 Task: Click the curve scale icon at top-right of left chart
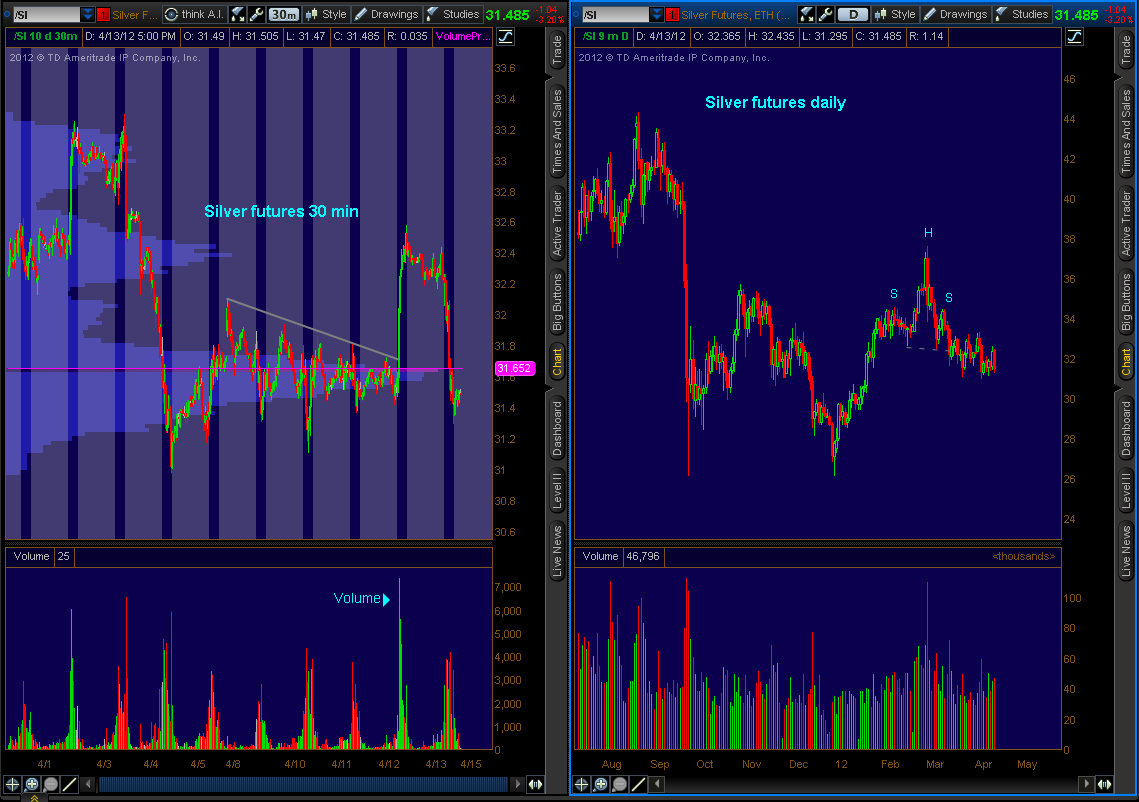[x=505, y=36]
